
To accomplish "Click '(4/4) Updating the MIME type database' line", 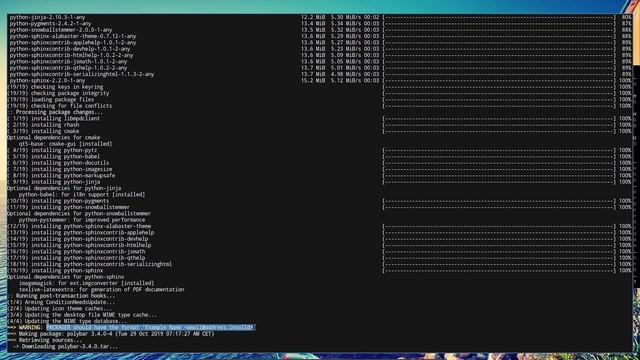I will tap(67, 321).
